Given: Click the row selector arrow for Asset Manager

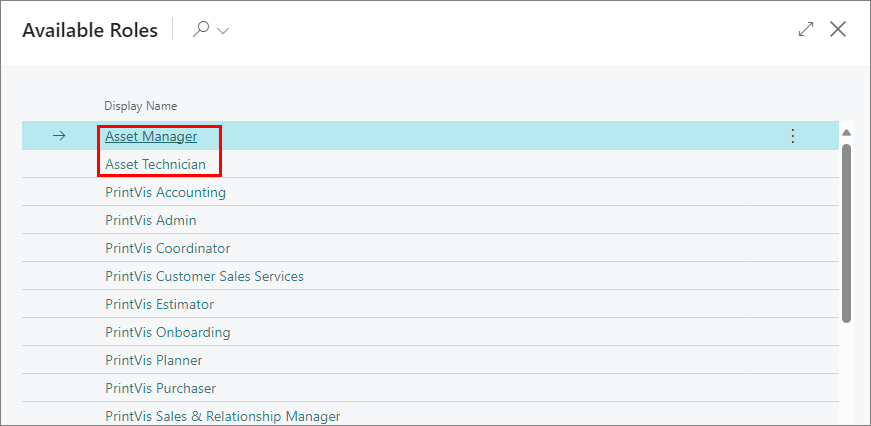Looking at the screenshot, I should click(59, 136).
